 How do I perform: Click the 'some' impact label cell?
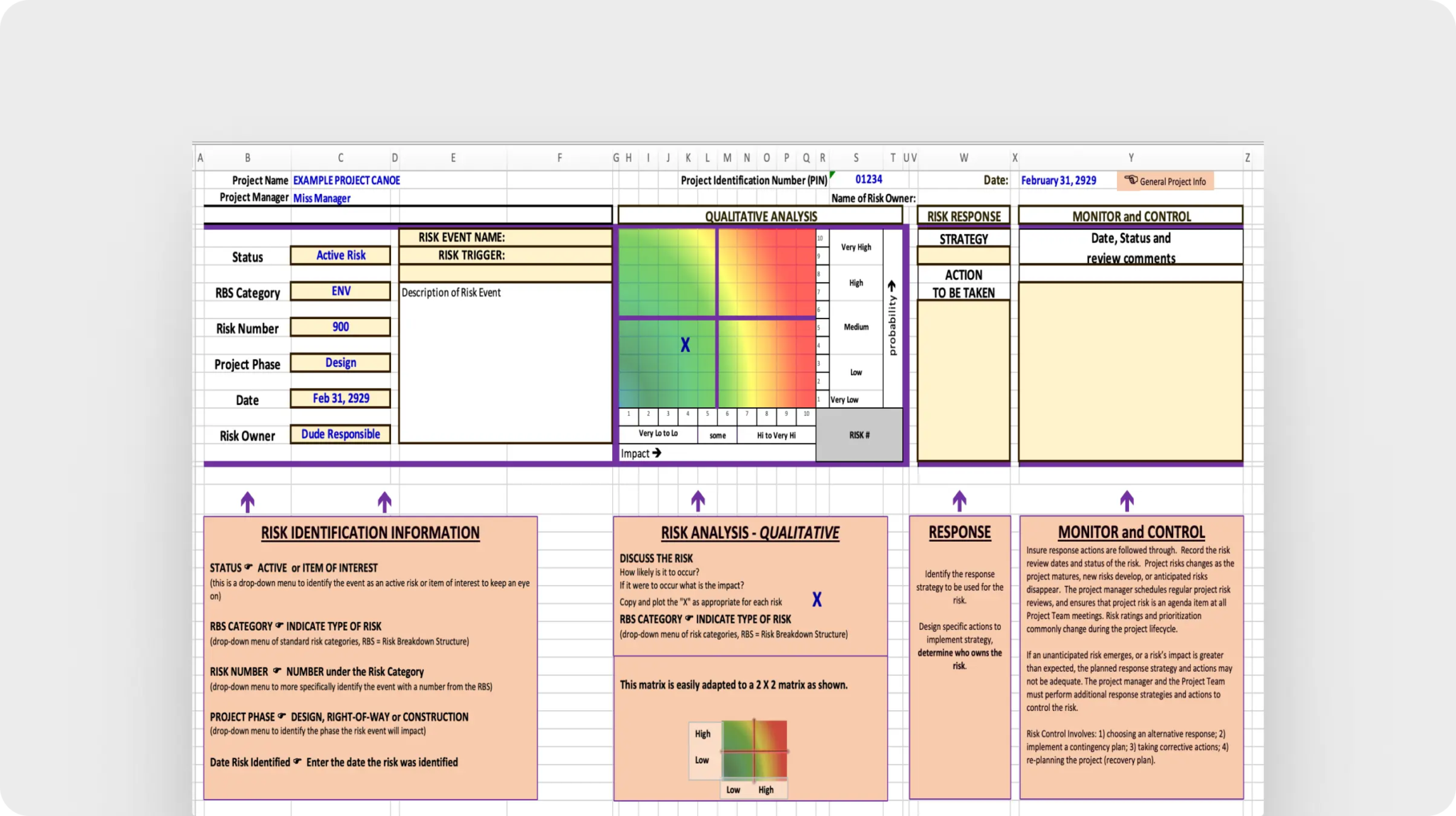coord(717,435)
